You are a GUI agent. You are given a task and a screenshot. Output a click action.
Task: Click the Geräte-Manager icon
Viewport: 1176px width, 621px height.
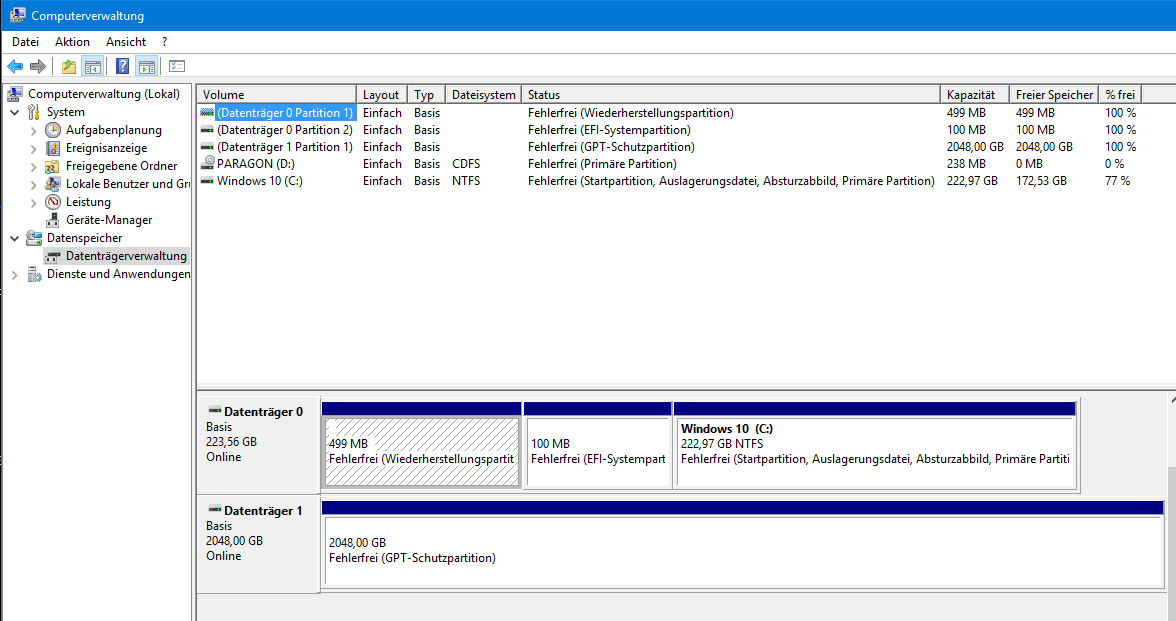(52, 220)
